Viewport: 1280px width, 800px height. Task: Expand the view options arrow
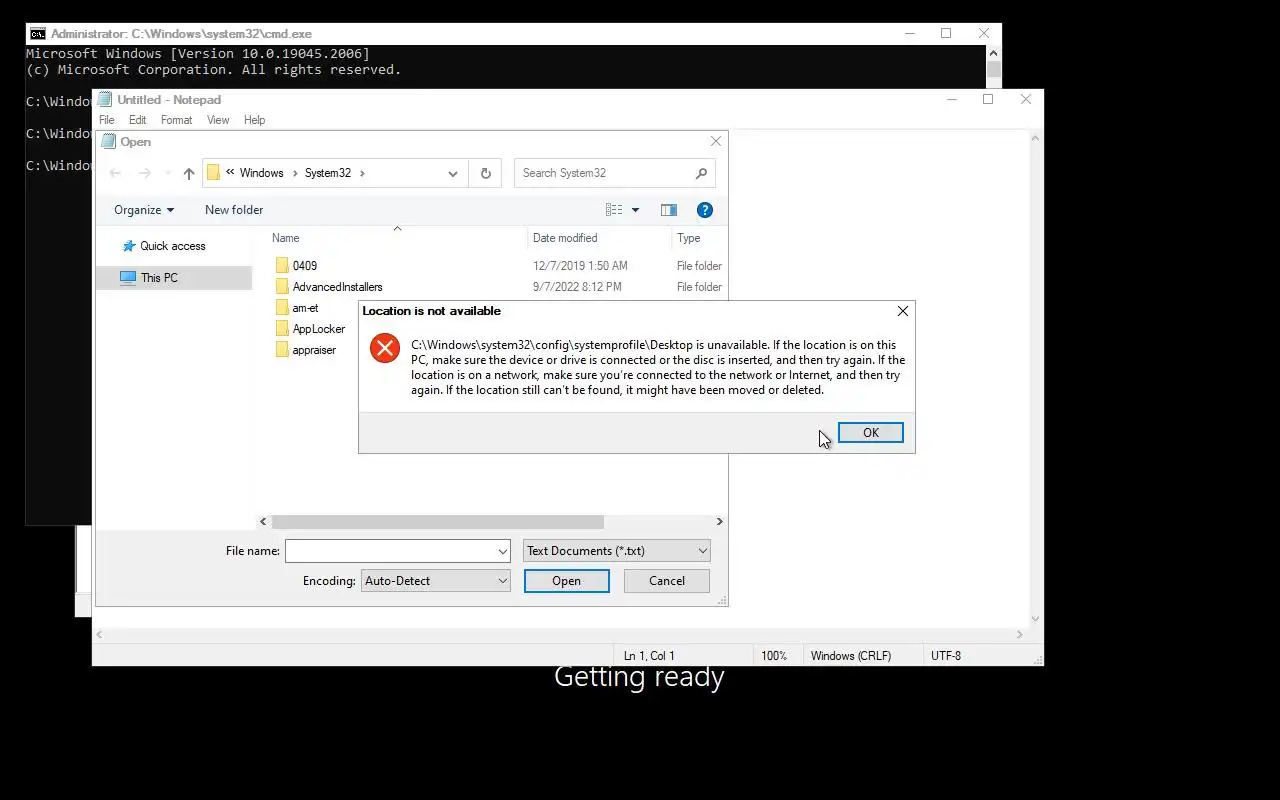tap(635, 210)
